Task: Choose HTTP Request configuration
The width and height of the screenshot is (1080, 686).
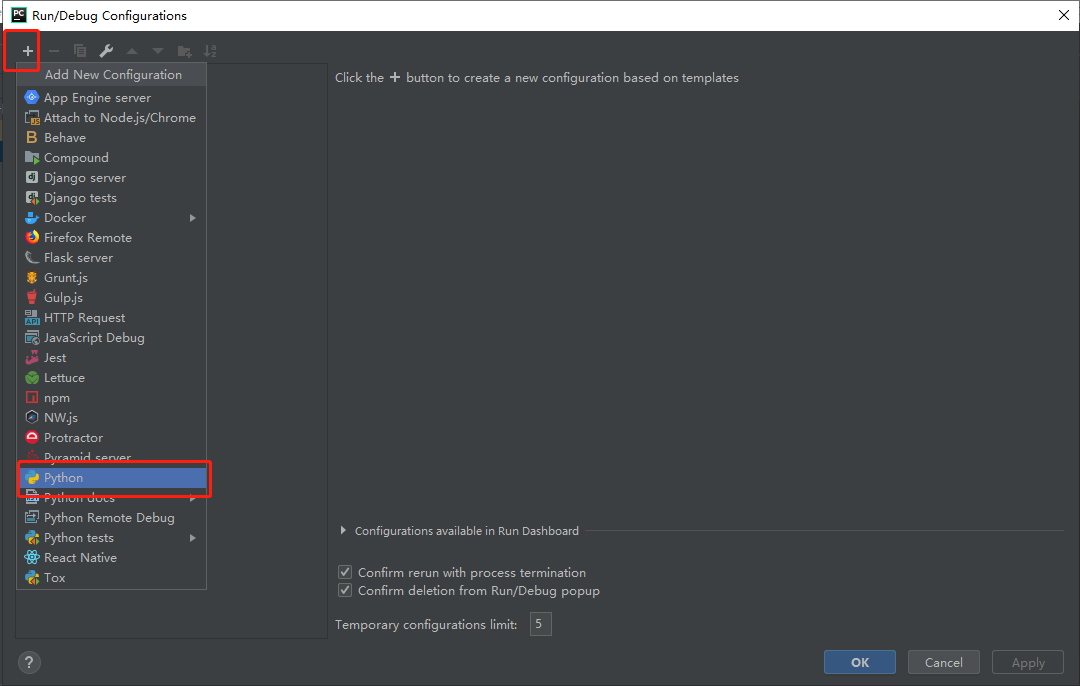Action: pyautogui.click(x=112, y=318)
